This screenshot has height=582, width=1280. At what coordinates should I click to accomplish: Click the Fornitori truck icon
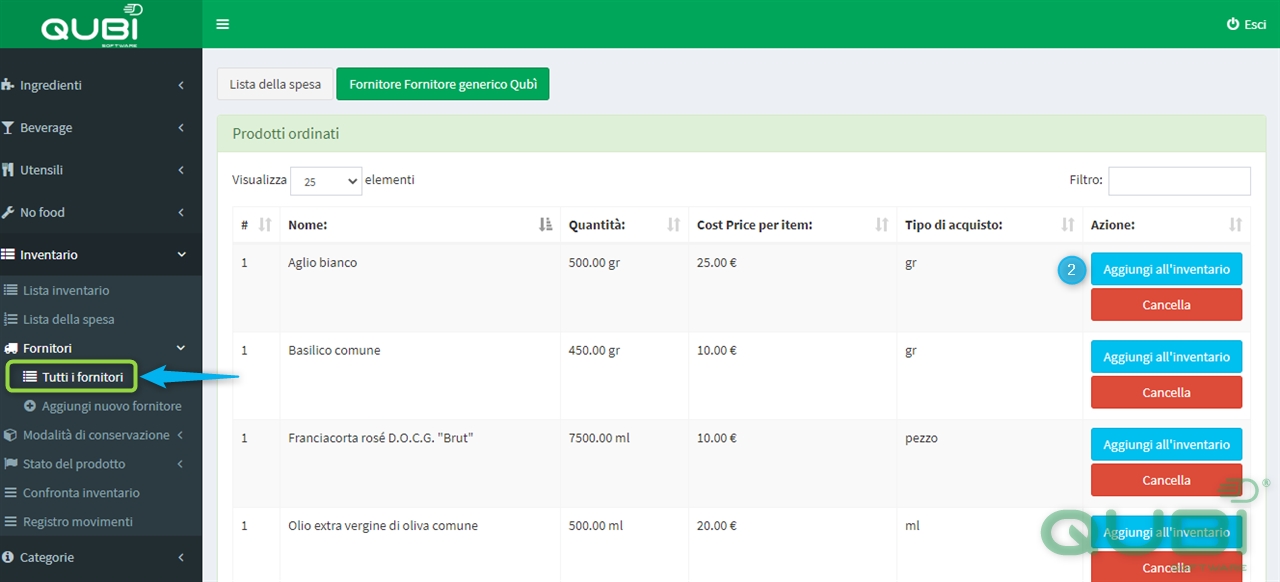point(11,348)
